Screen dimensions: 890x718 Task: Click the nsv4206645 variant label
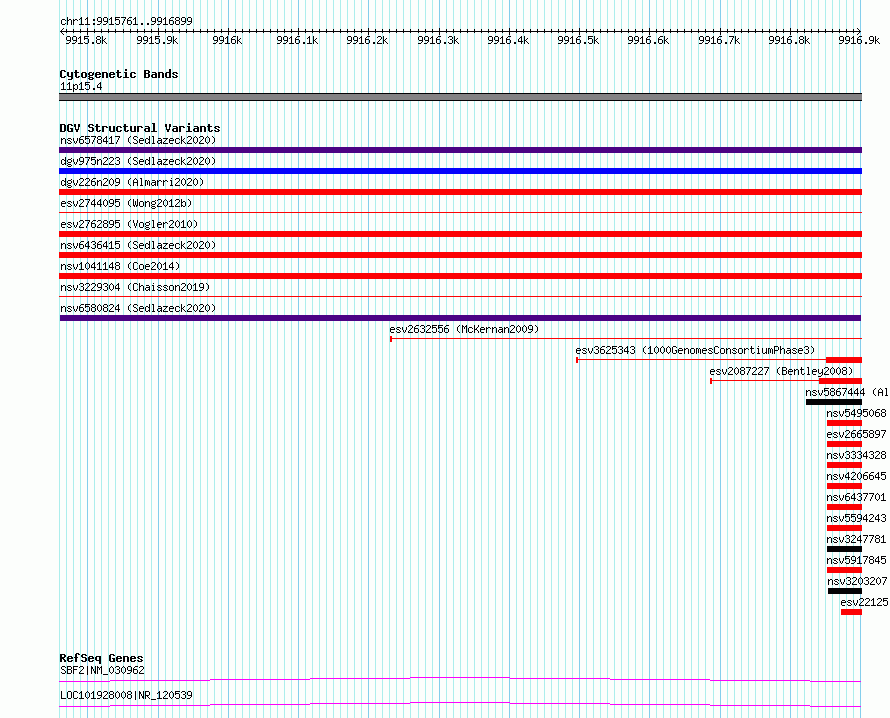click(856, 476)
